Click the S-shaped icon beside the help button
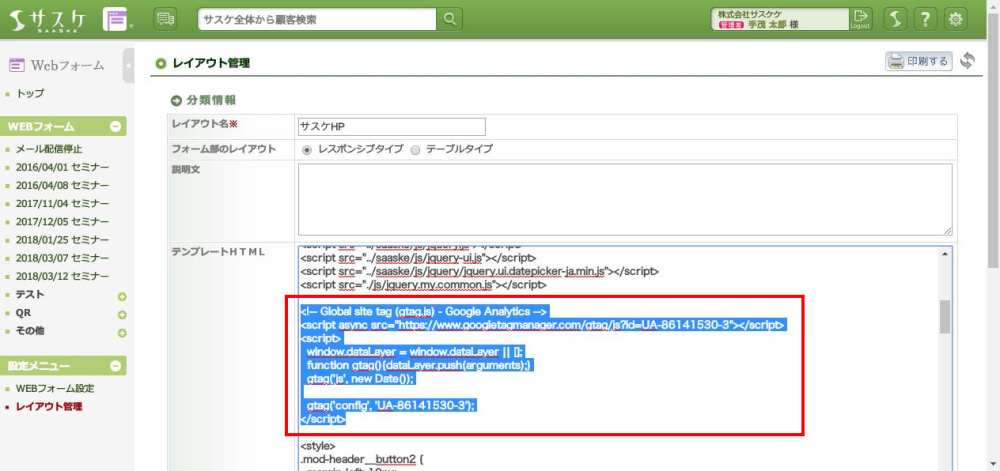The image size is (1000, 471). click(x=896, y=19)
